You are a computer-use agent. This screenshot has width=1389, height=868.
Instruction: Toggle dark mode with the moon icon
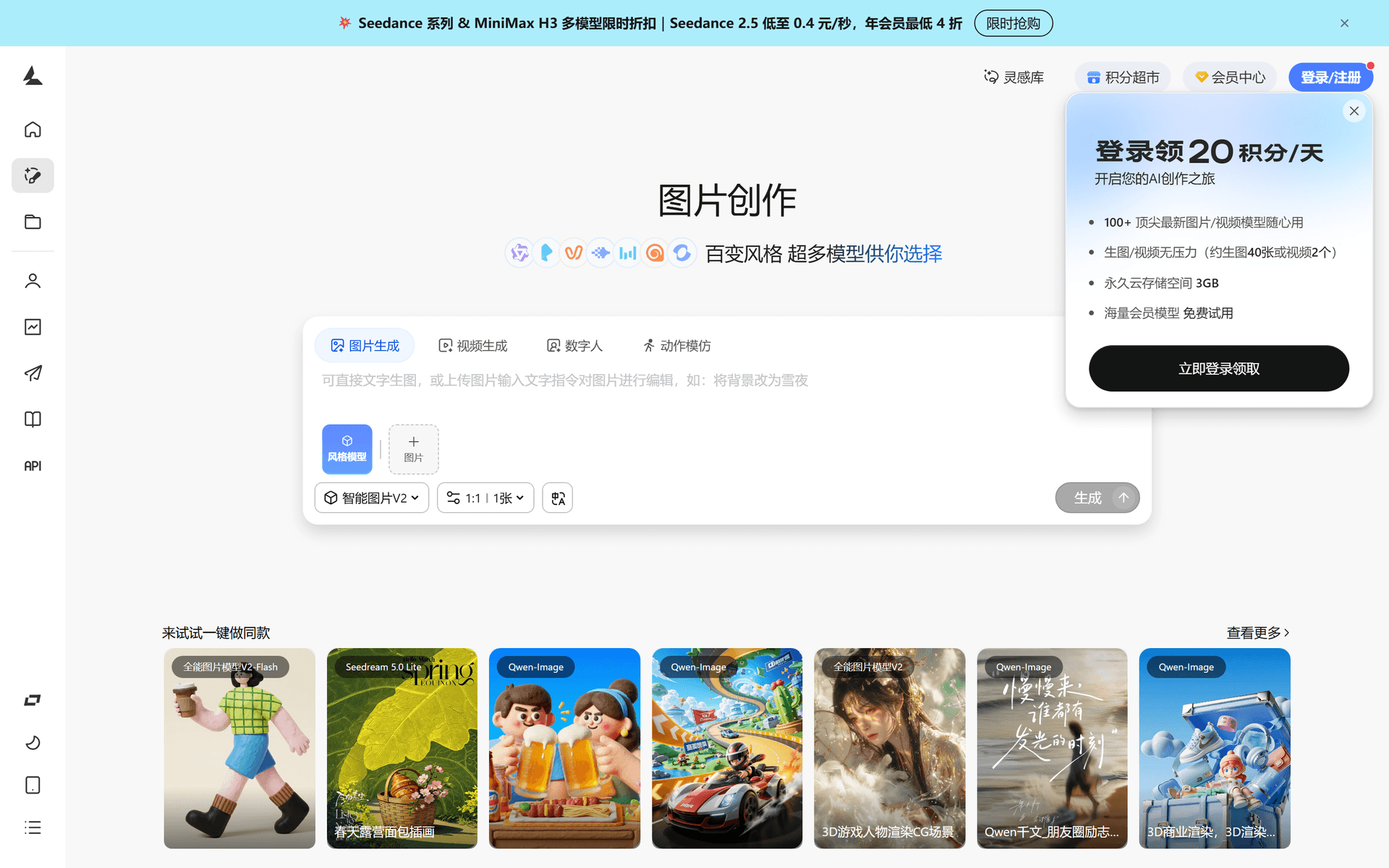tap(33, 743)
